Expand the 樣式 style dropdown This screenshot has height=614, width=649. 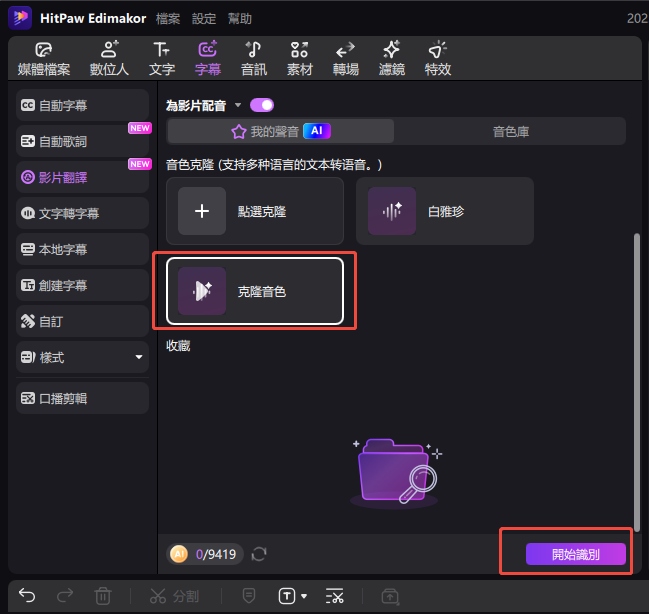coord(139,357)
